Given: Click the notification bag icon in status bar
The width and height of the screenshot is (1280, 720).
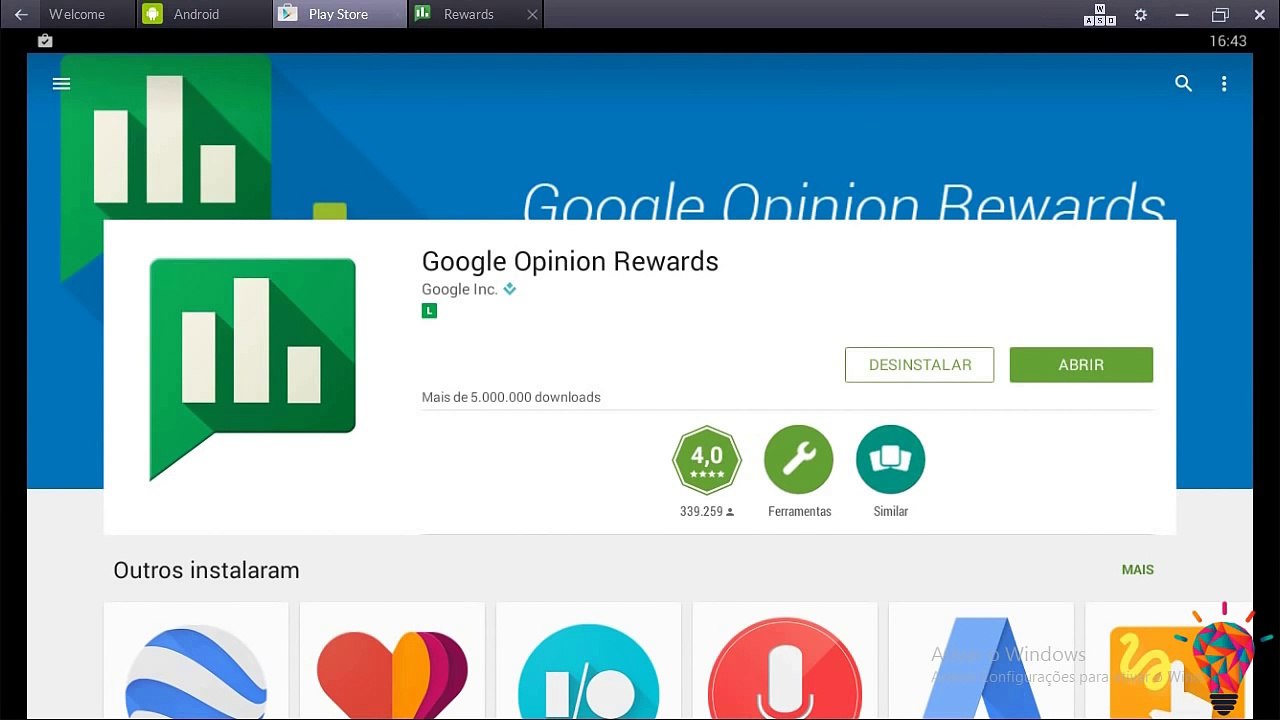Looking at the screenshot, I should pos(44,41).
